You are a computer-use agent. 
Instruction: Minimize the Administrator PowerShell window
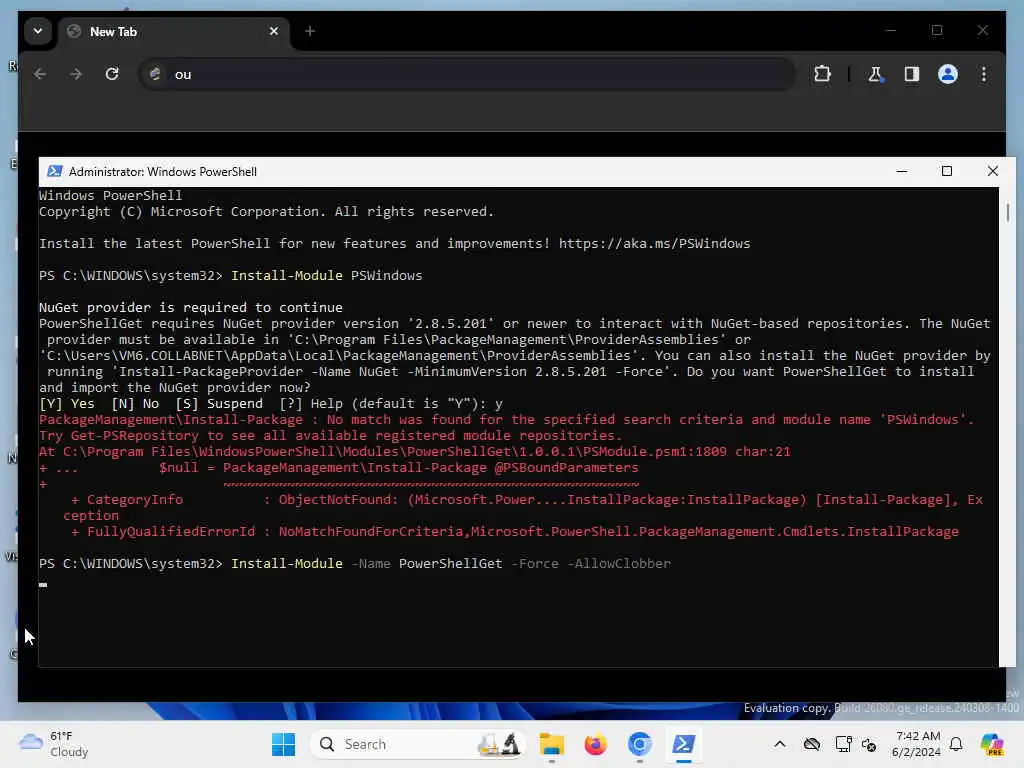coord(902,172)
